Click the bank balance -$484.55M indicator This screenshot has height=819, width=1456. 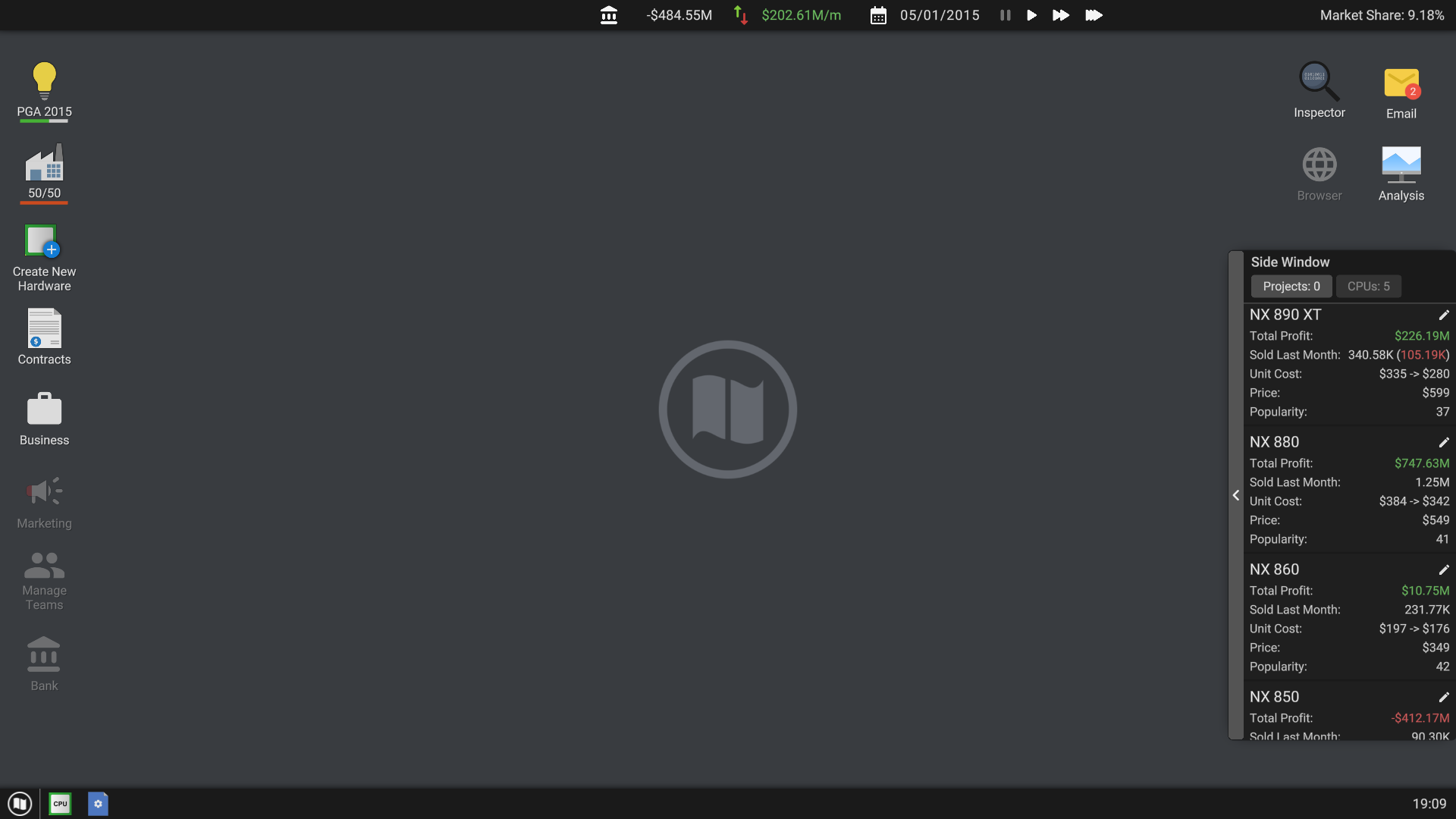(x=678, y=15)
